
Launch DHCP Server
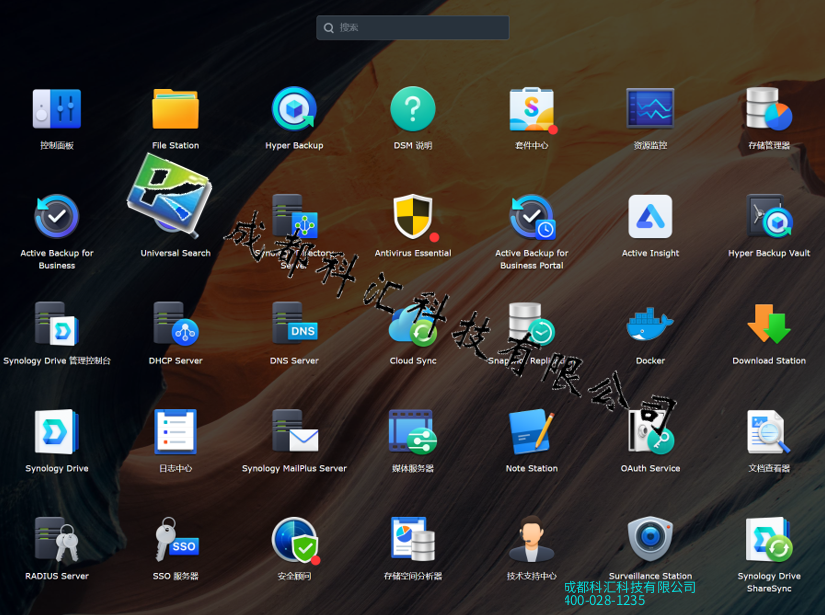pyautogui.click(x=175, y=324)
